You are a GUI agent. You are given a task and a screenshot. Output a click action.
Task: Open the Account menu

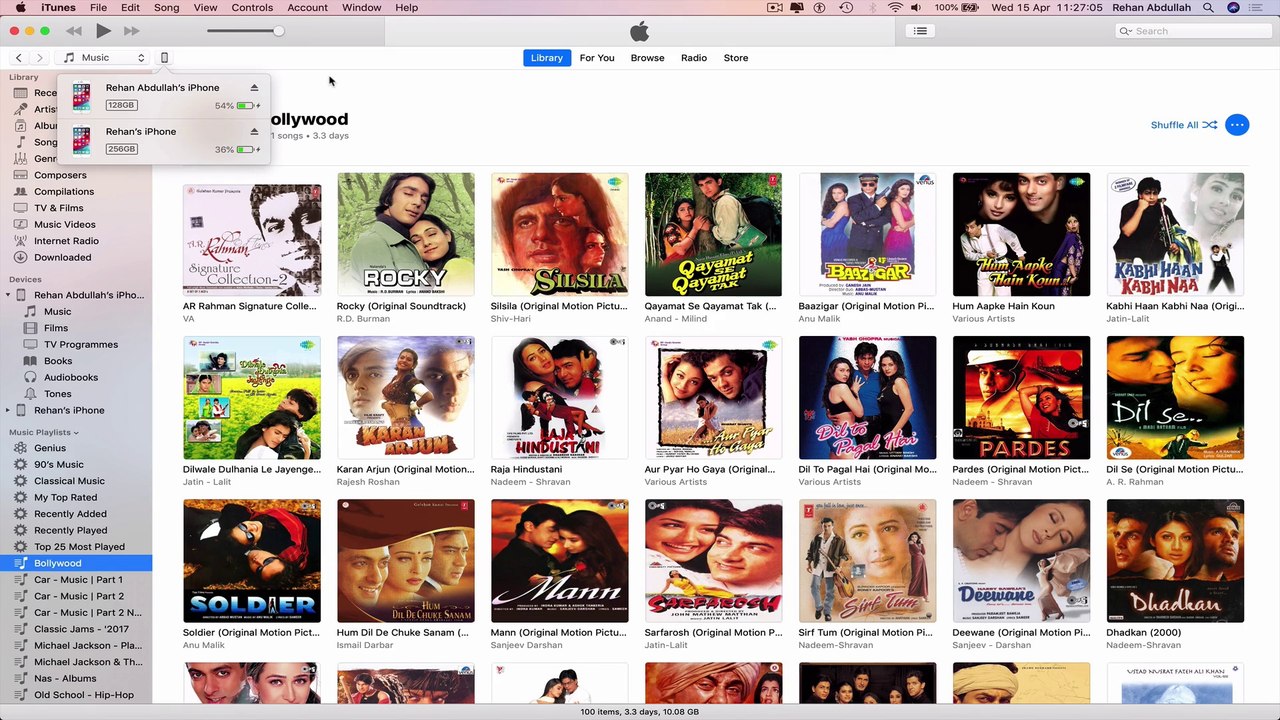click(307, 8)
